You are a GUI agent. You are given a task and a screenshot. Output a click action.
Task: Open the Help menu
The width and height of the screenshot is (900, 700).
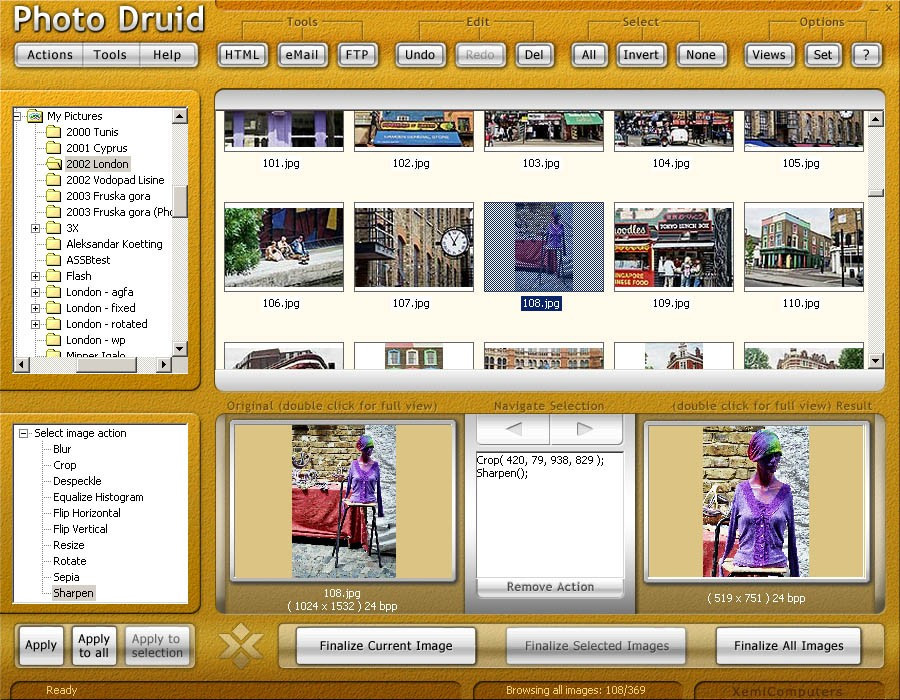point(167,55)
